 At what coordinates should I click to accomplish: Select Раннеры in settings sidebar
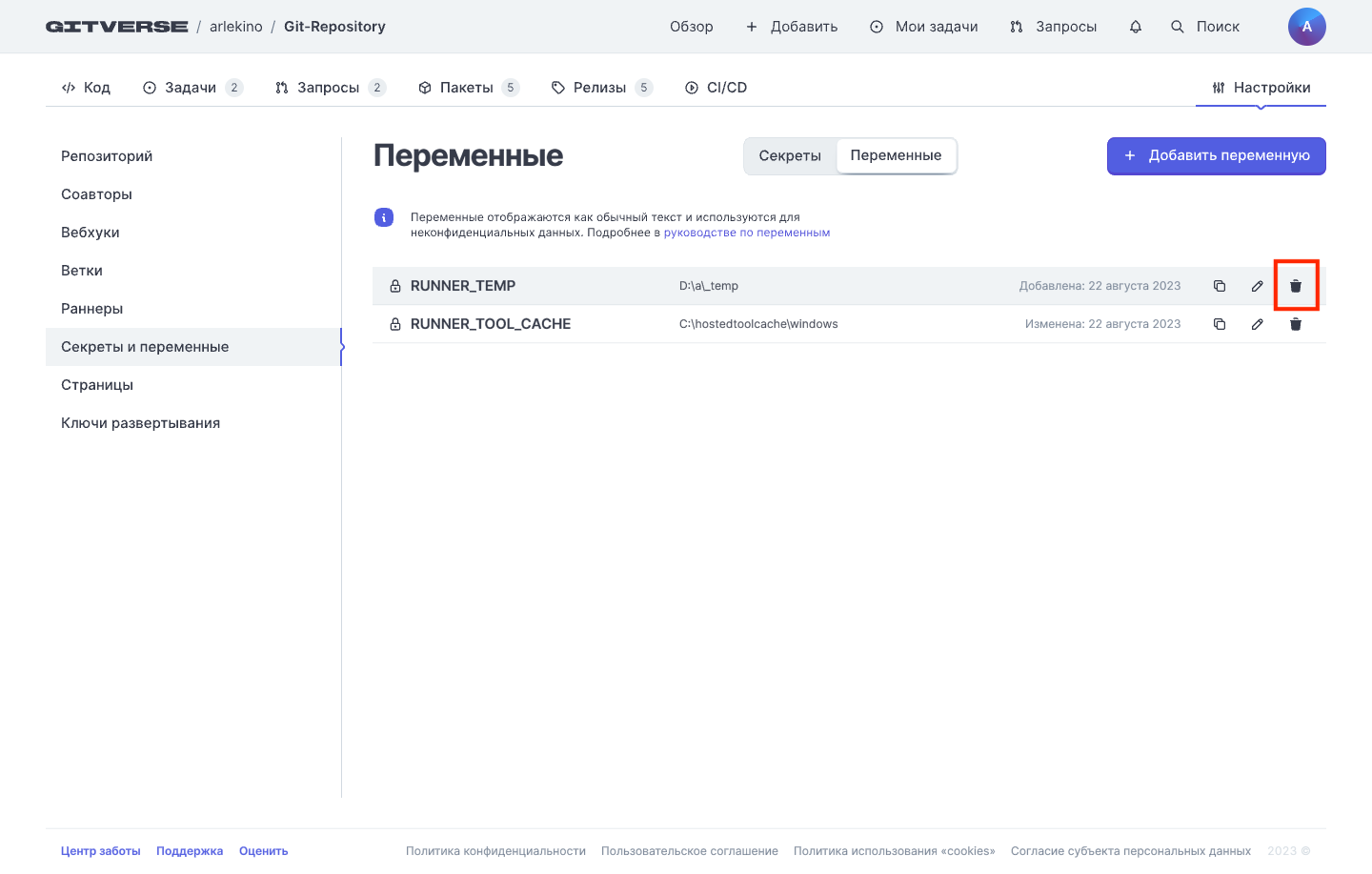[x=92, y=309]
